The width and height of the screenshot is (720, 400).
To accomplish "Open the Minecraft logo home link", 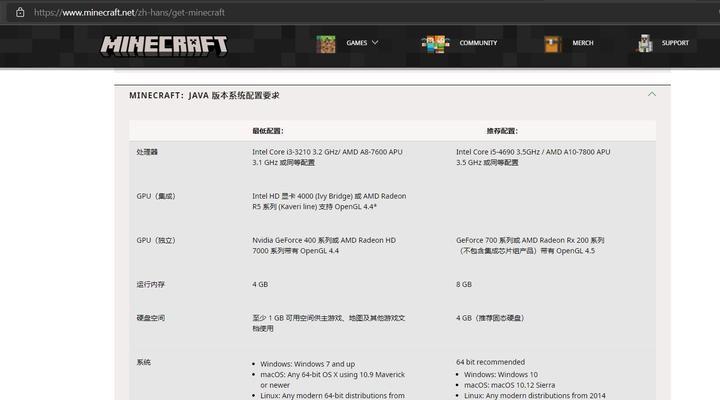I will 164,45.
